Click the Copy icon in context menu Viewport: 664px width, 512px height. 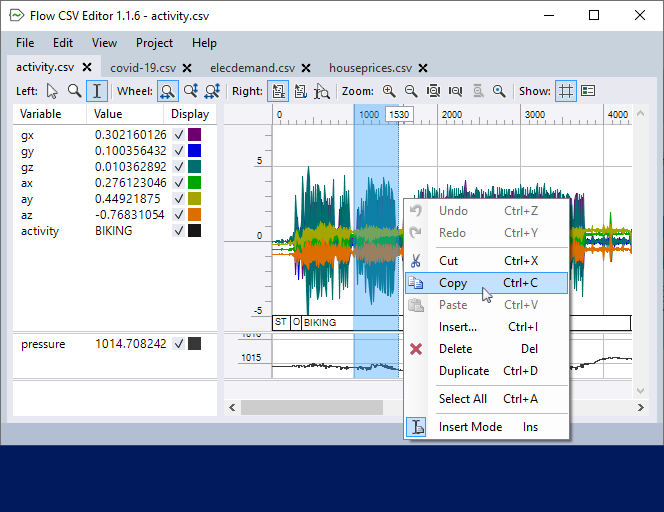click(416, 283)
